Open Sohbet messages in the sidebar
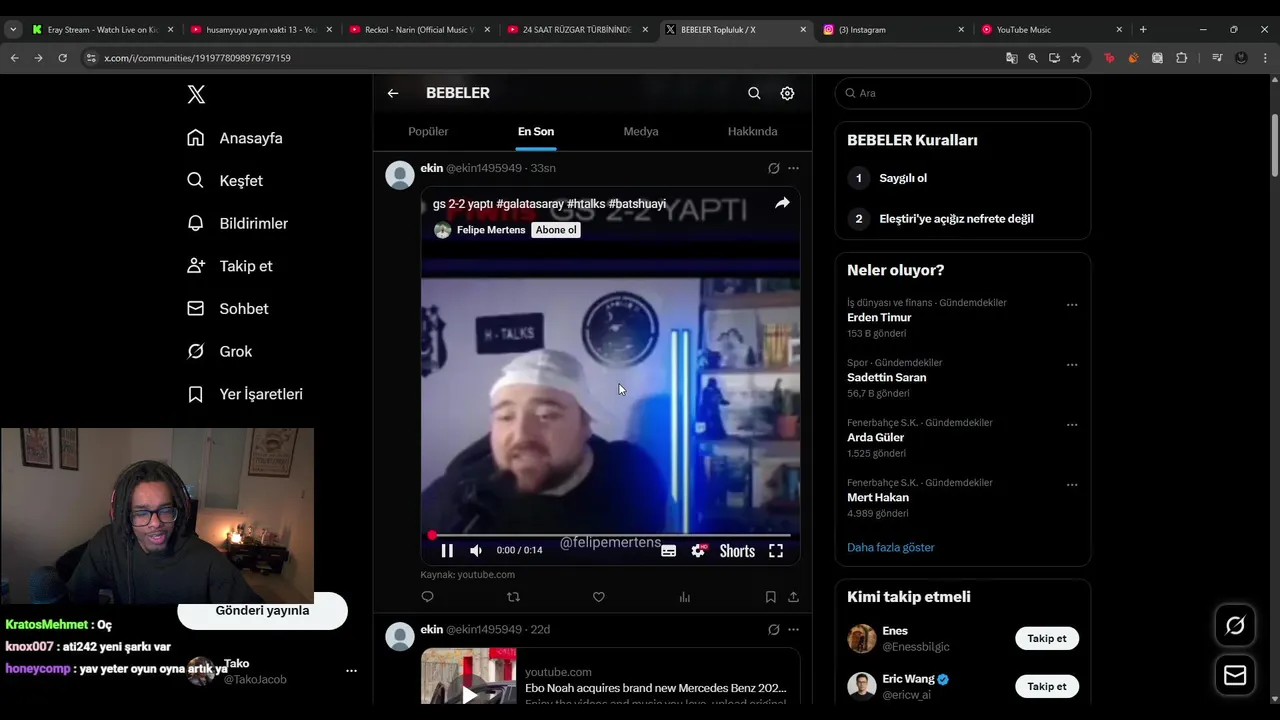1280x720 pixels. click(228, 309)
